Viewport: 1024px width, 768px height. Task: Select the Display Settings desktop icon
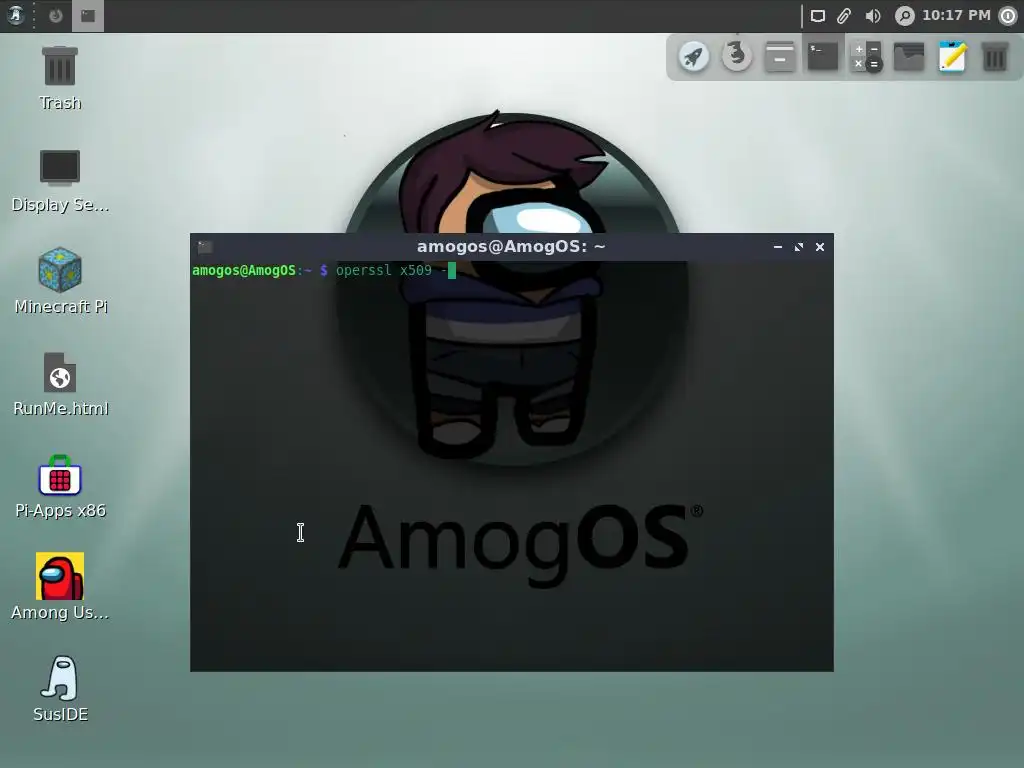[60, 181]
